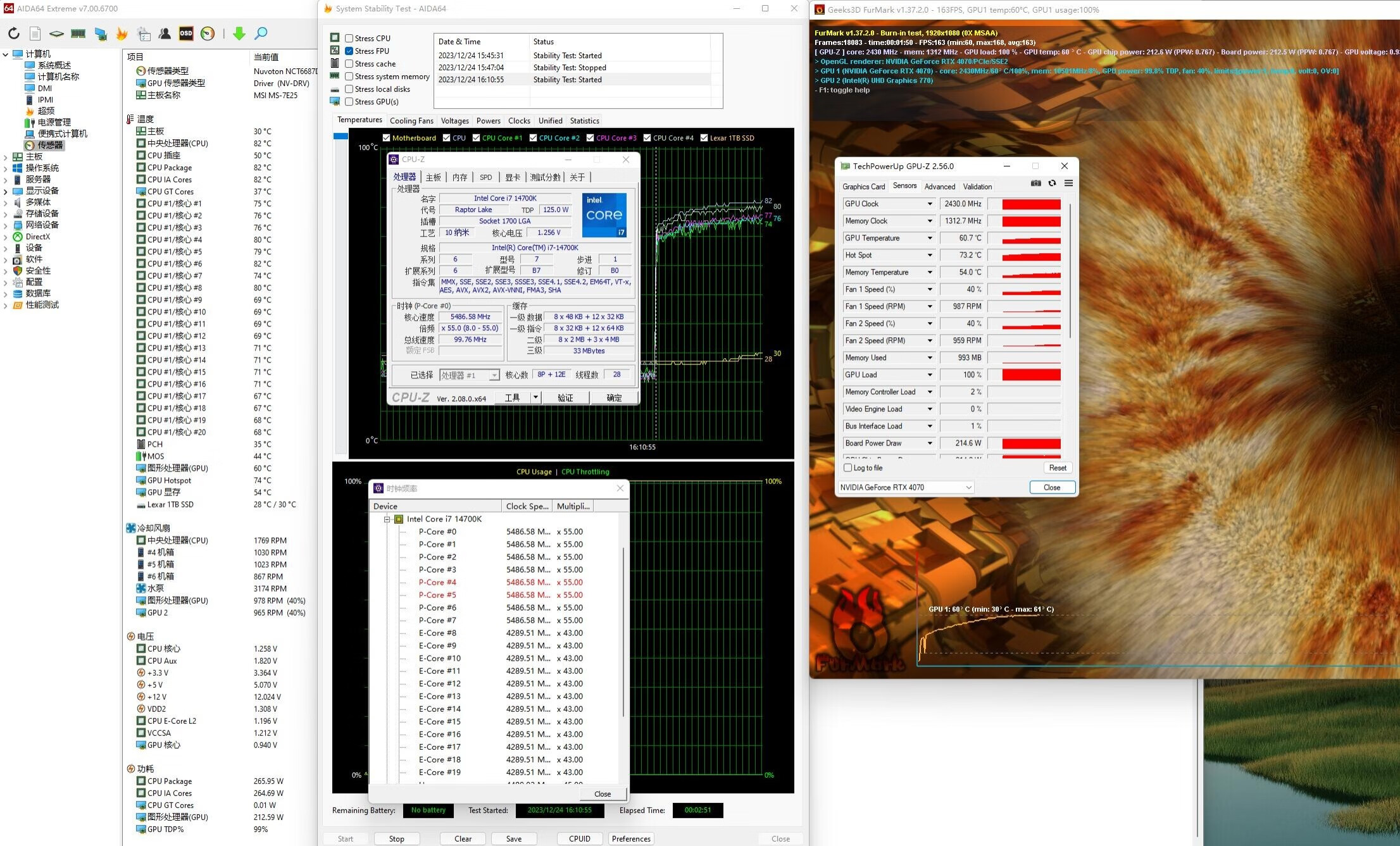Click the Save button in Stability Test
The width and height of the screenshot is (1400, 846).
514,838
